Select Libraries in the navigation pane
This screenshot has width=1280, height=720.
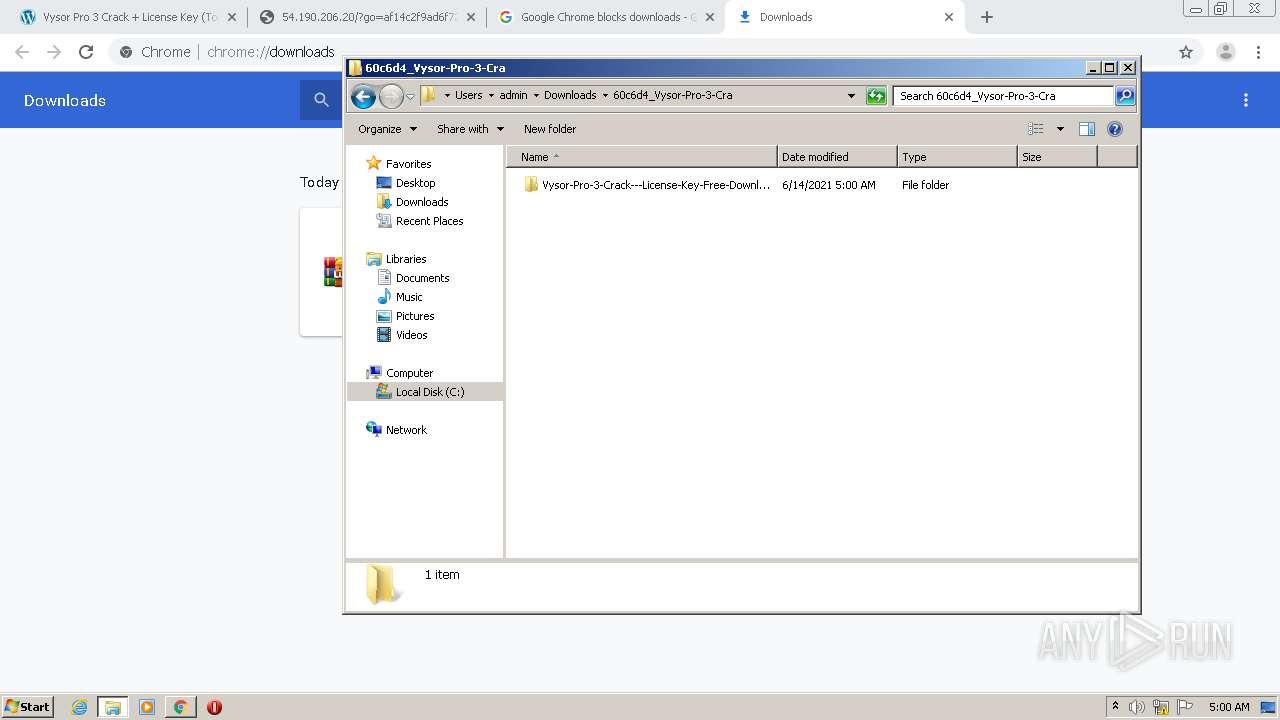point(397,259)
